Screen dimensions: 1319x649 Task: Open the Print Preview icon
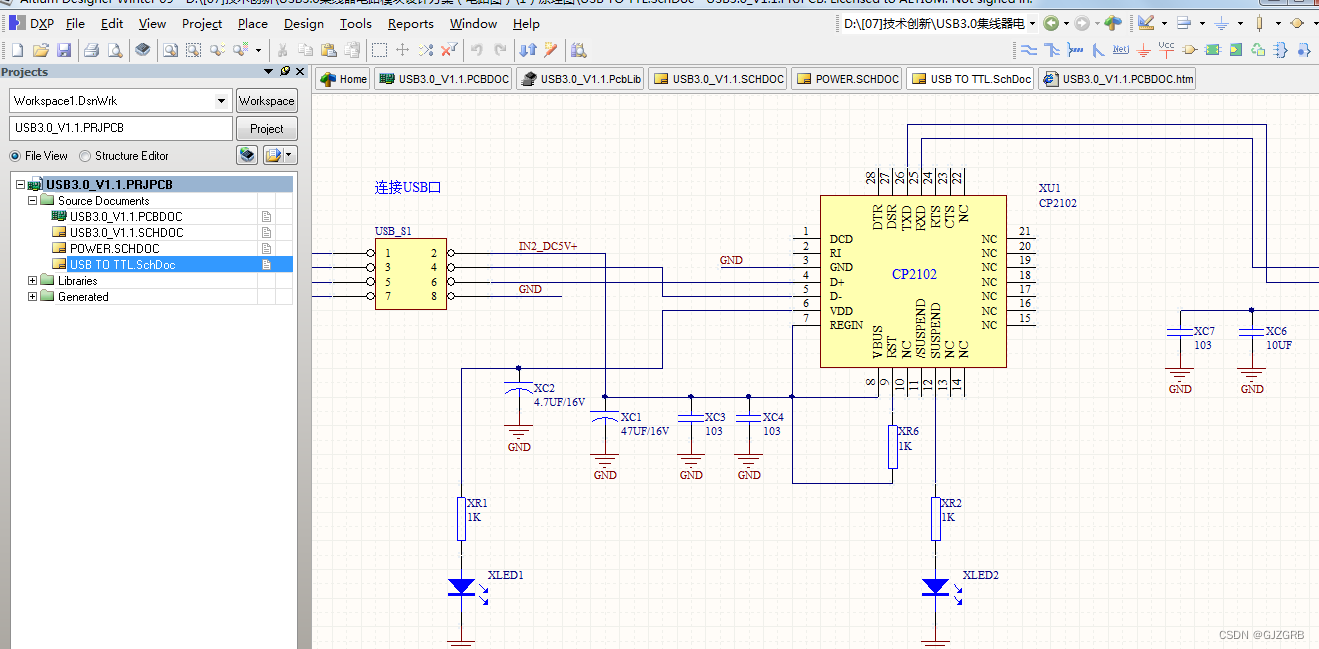point(115,49)
